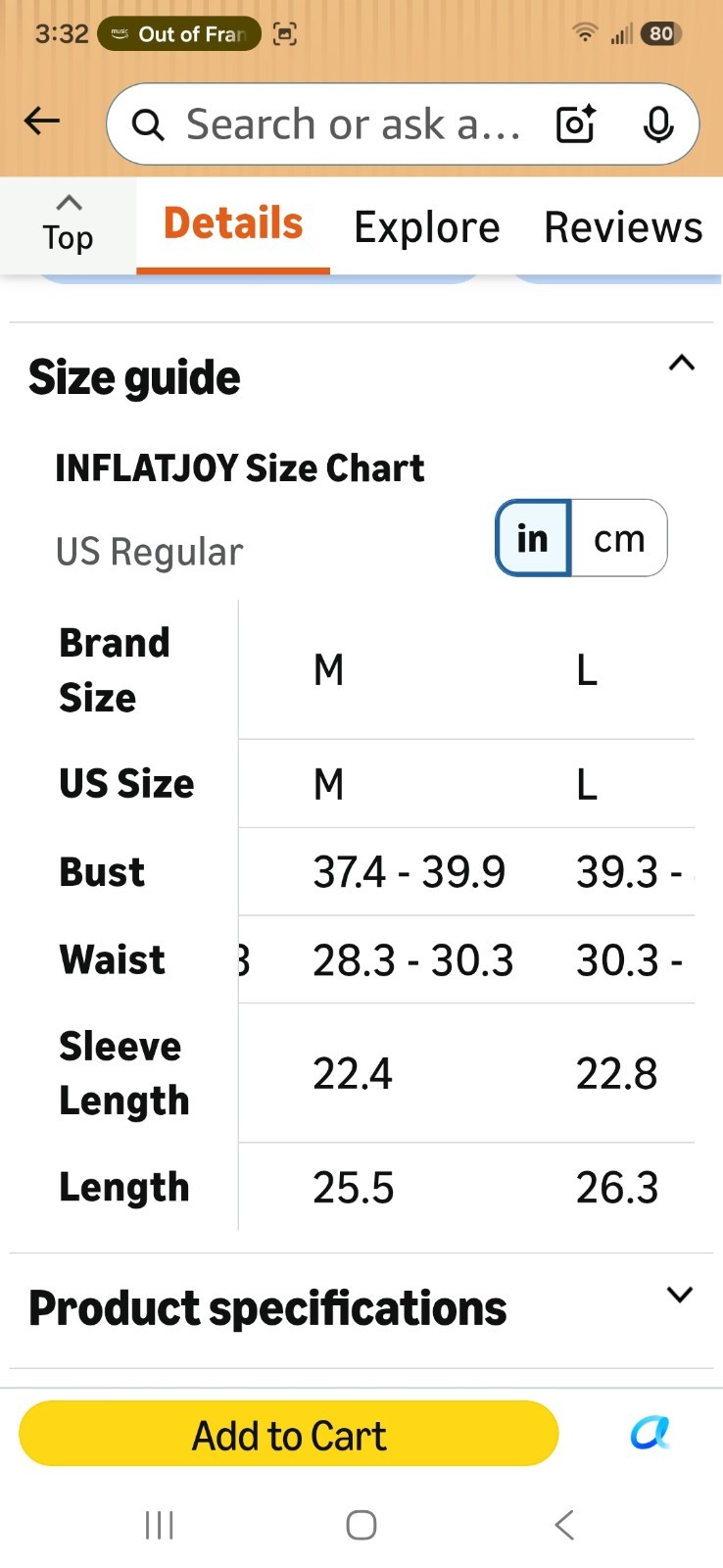Tap the Add to Cart button
The height and width of the screenshot is (1568, 723).
[289, 1434]
